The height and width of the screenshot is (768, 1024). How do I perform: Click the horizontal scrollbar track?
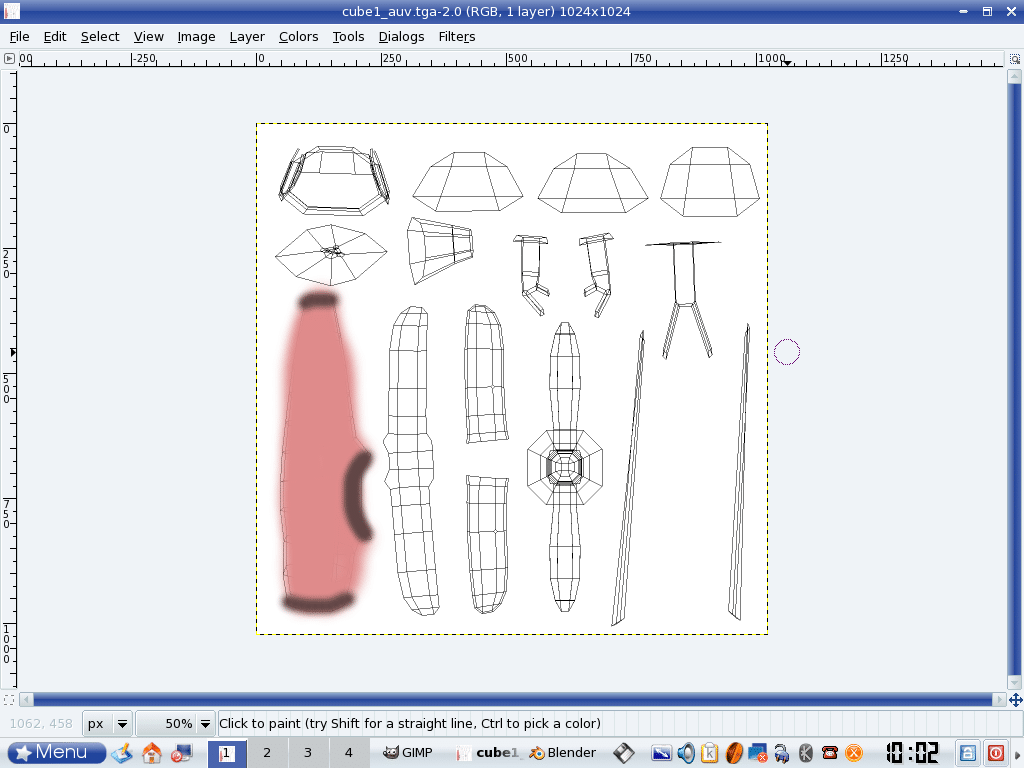coord(512,700)
